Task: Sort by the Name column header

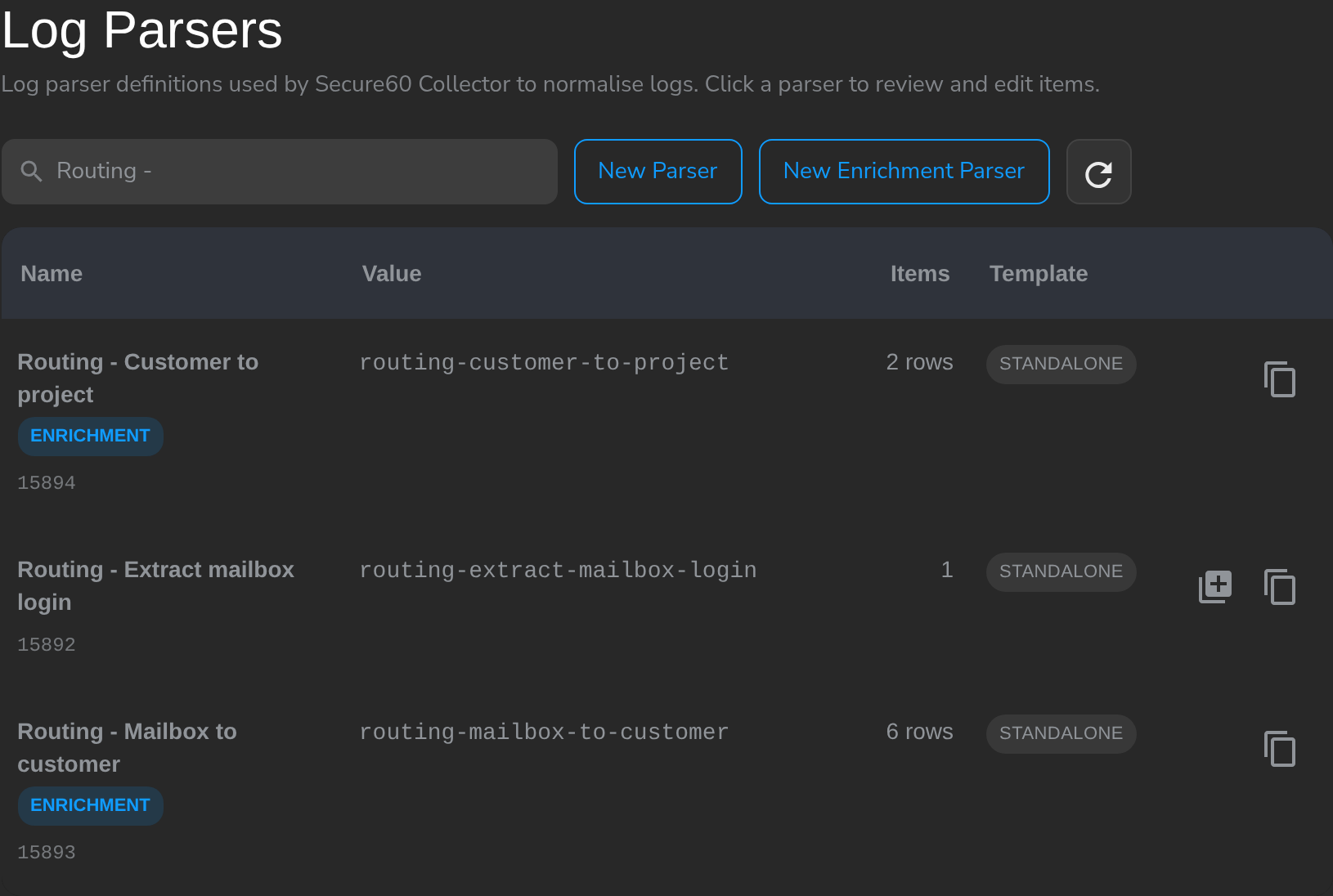Action: tap(52, 274)
